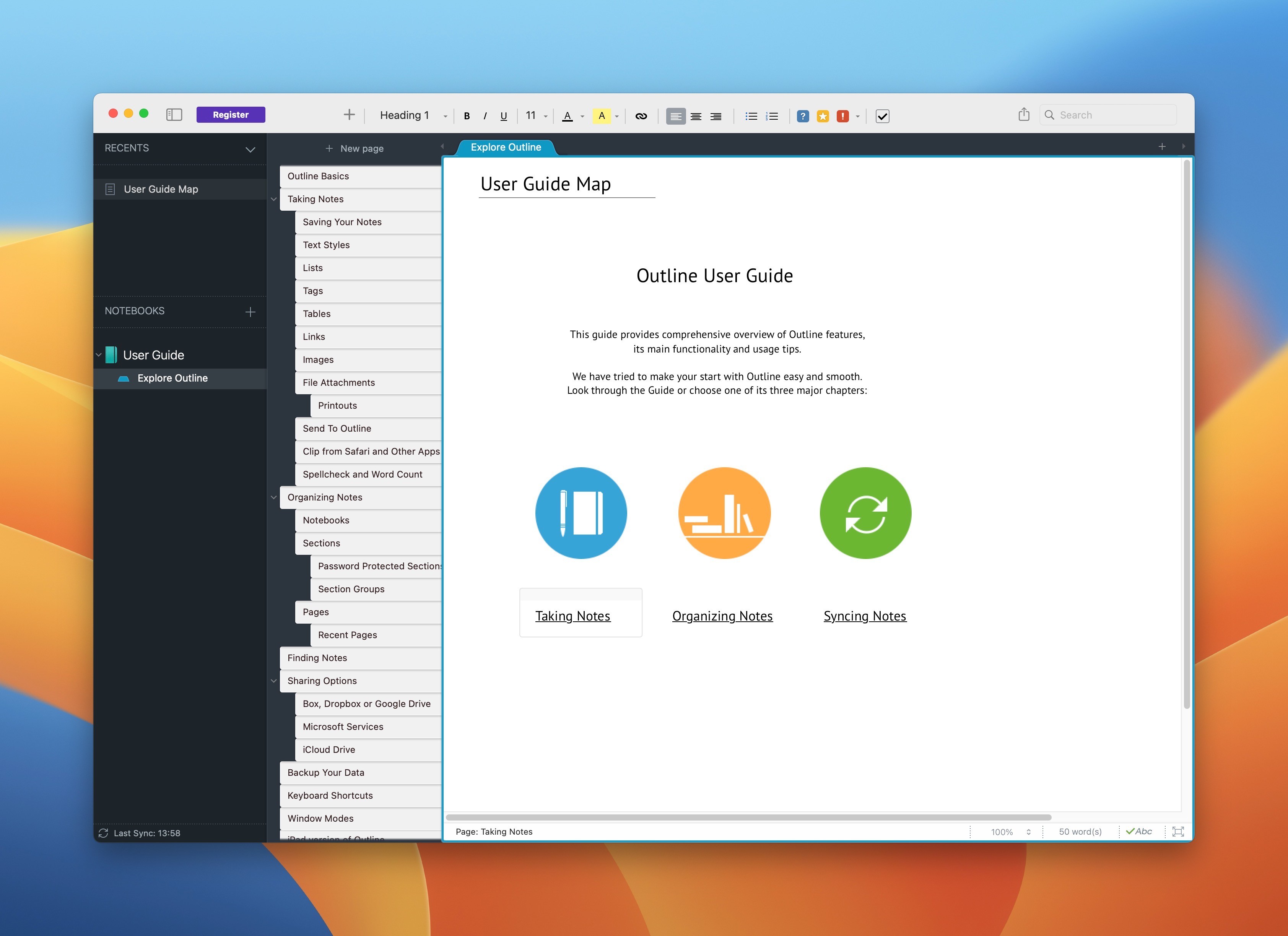Viewport: 1288px width, 936px height.
Task: Click the User Guide Map page title
Action: click(546, 184)
